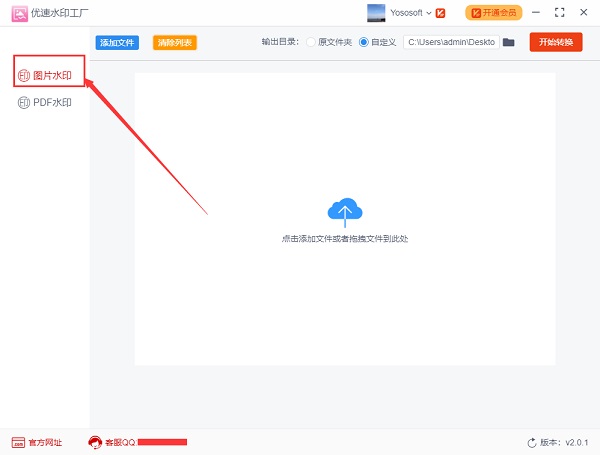Open the output folder browse icon

click(x=508, y=43)
